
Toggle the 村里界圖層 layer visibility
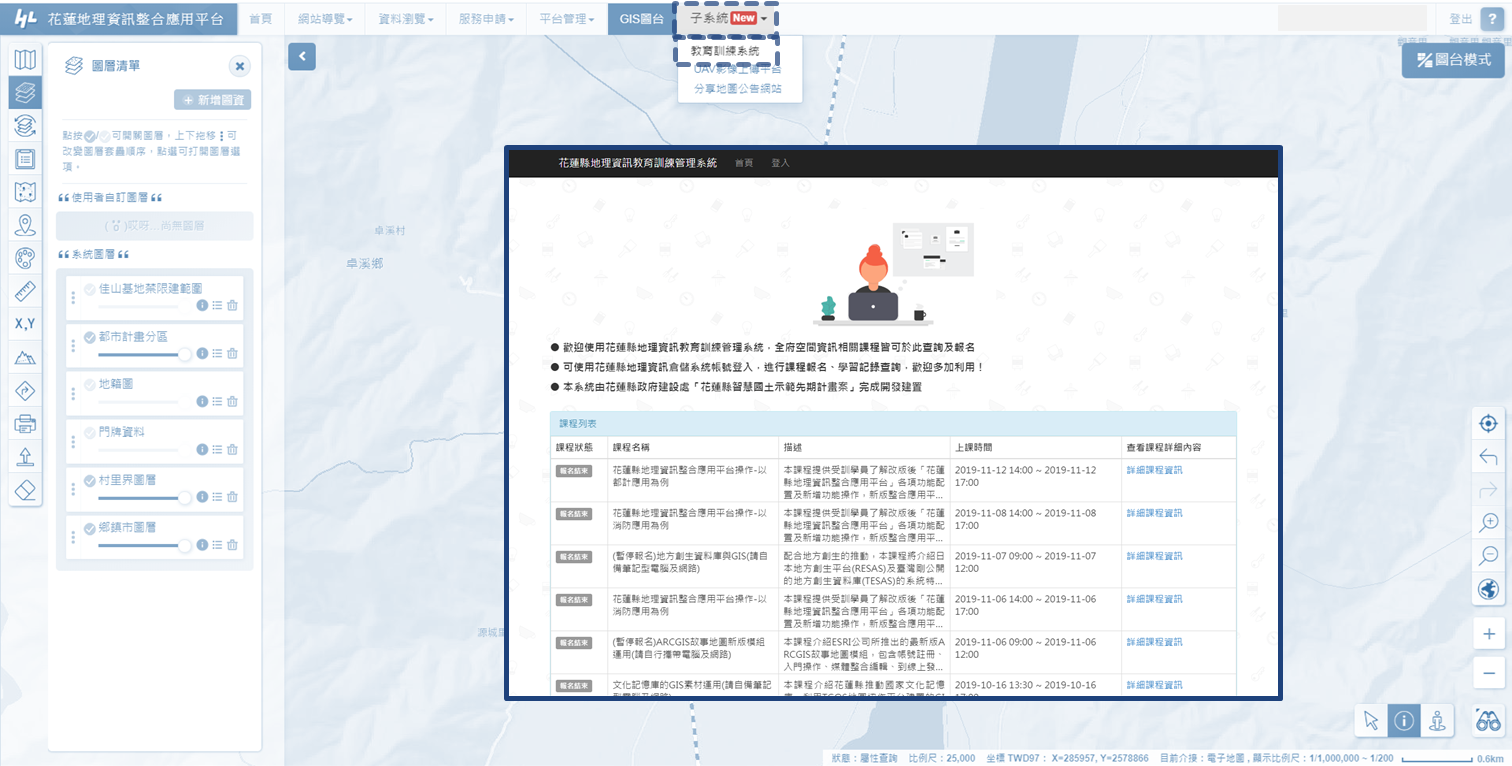pos(90,480)
